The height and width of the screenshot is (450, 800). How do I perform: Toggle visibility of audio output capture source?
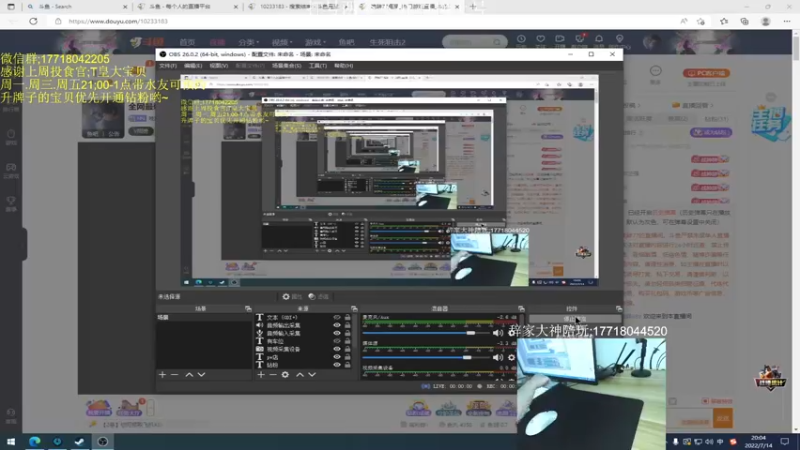[337, 325]
